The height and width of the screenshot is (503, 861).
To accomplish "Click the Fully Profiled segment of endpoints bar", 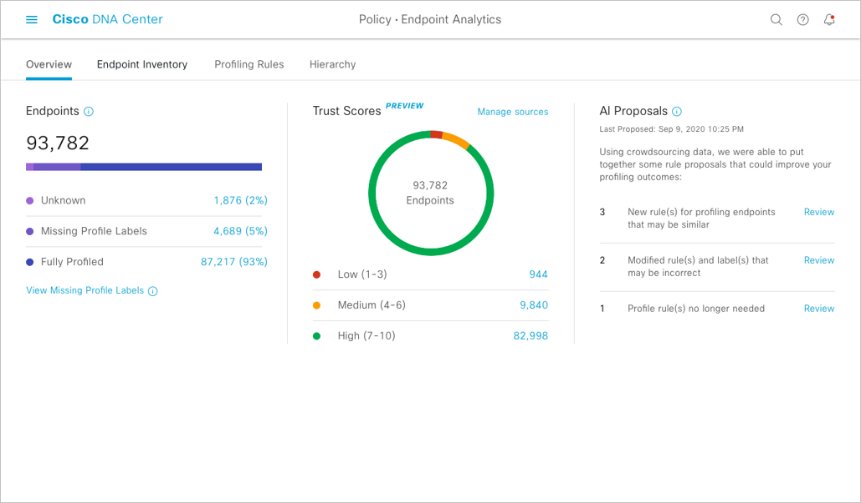I will click(170, 167).
